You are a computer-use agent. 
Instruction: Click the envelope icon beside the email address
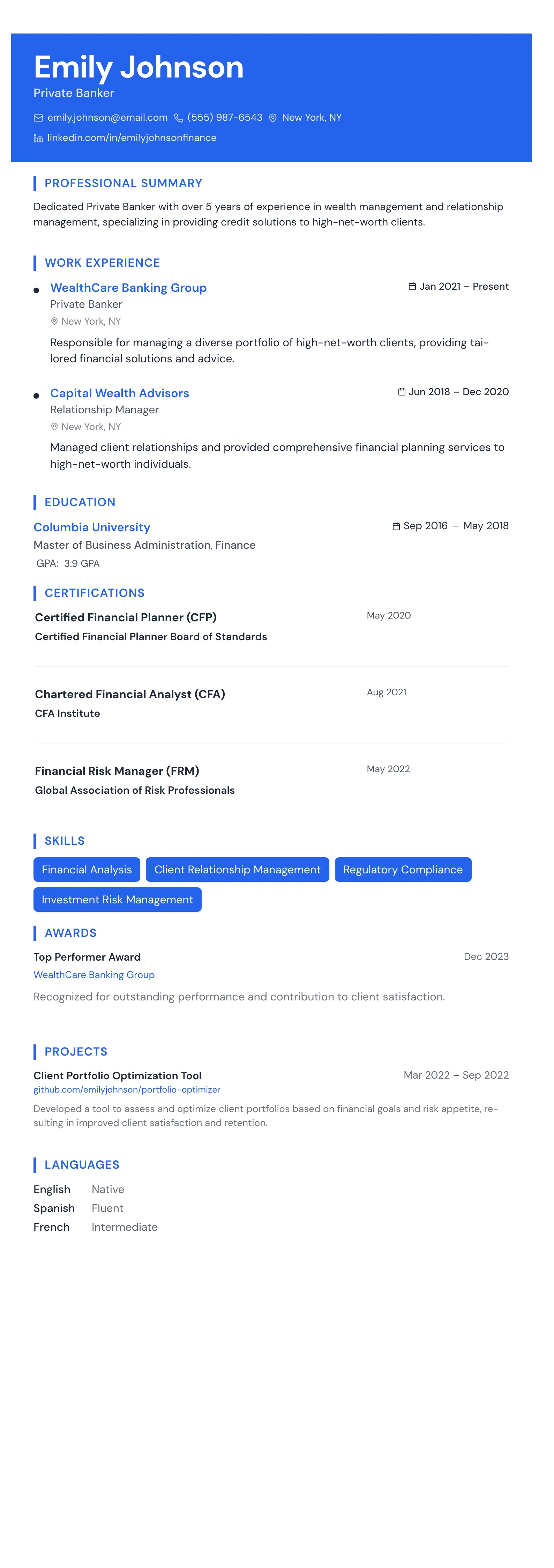coord(38,118)
